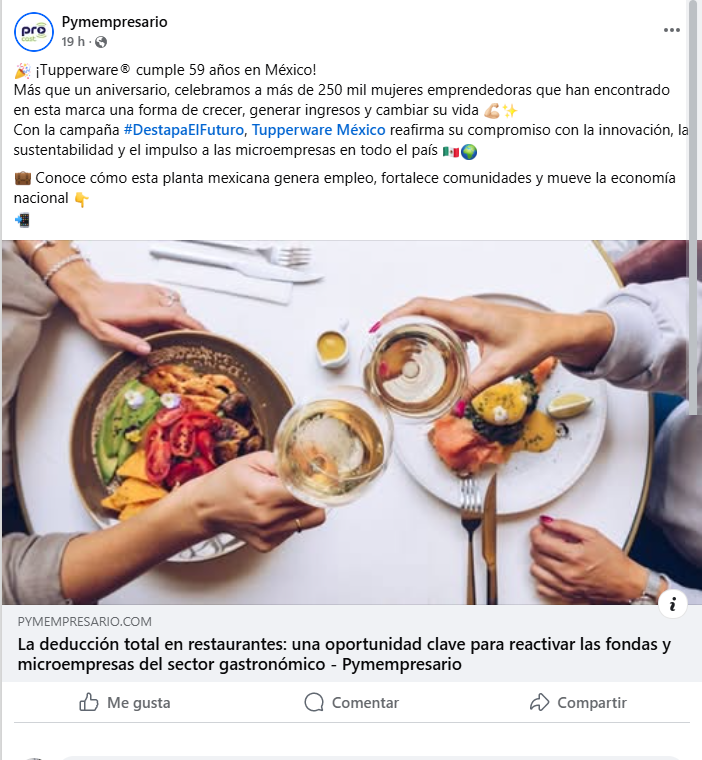Open the Tupperware México page link
Screen dimensions: 702x760
[319, 130]
